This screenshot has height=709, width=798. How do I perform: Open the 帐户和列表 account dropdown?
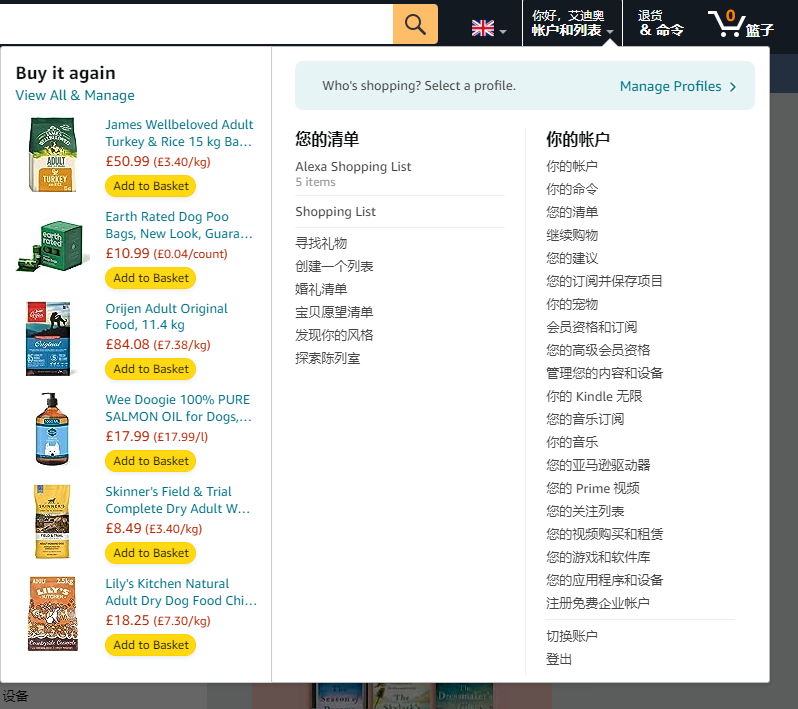572,23
